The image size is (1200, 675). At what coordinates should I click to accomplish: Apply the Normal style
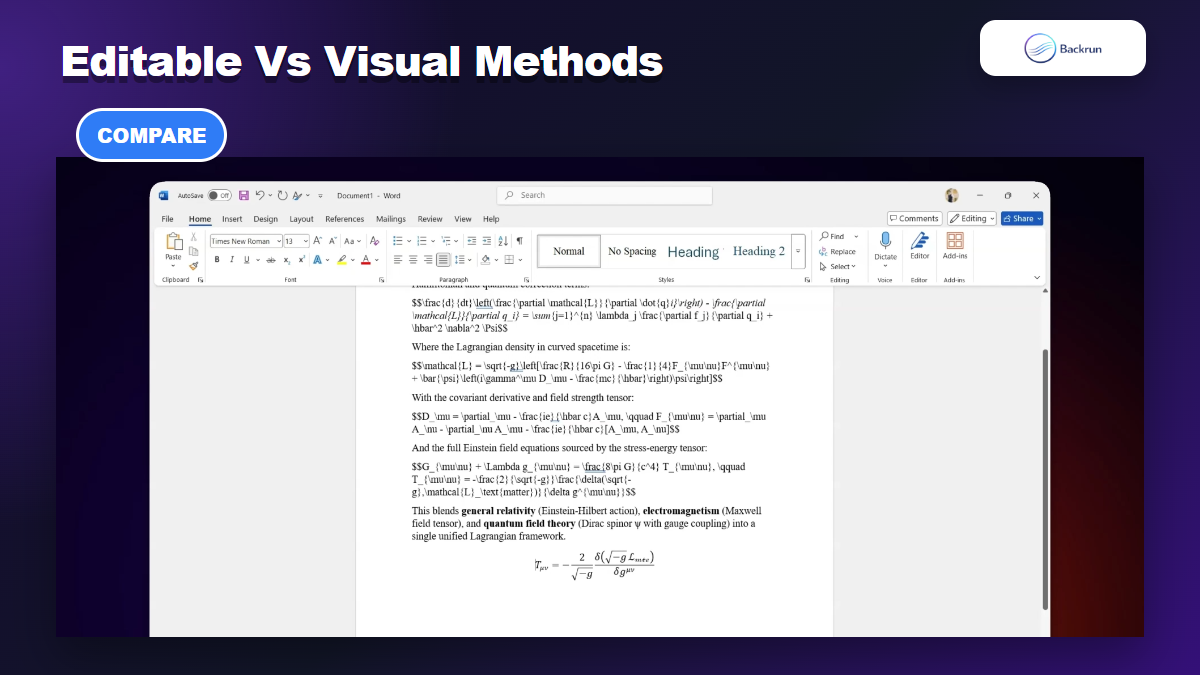(569, 251)
